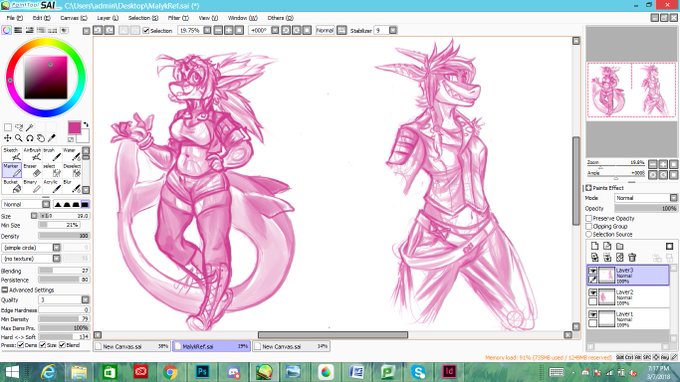Select the Bucket fill tool
This screenshot has height=382, width=680.
(x=12, y=186)
